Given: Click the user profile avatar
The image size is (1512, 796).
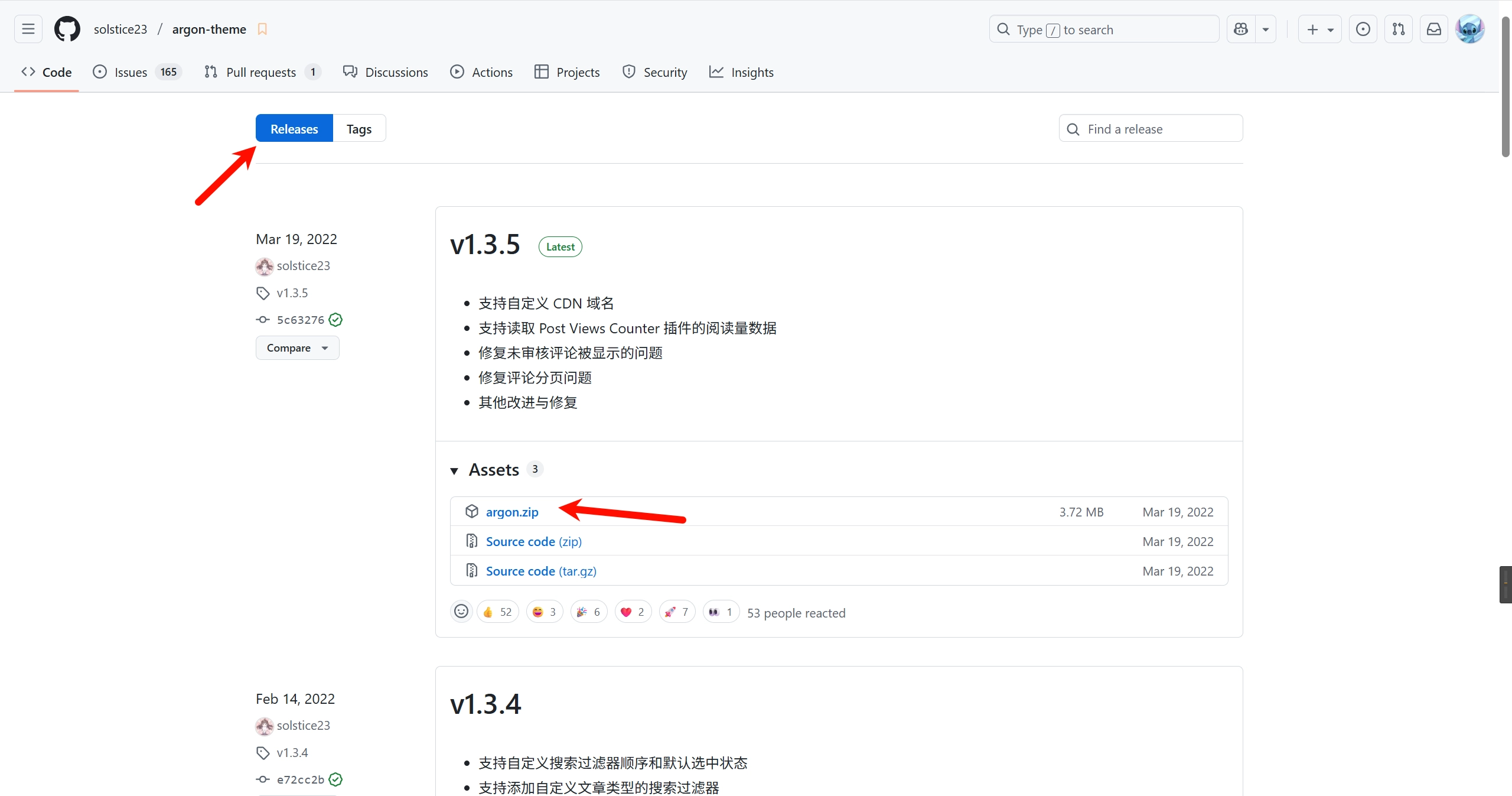Looking at the screenshot, I should pos(1469,29).
